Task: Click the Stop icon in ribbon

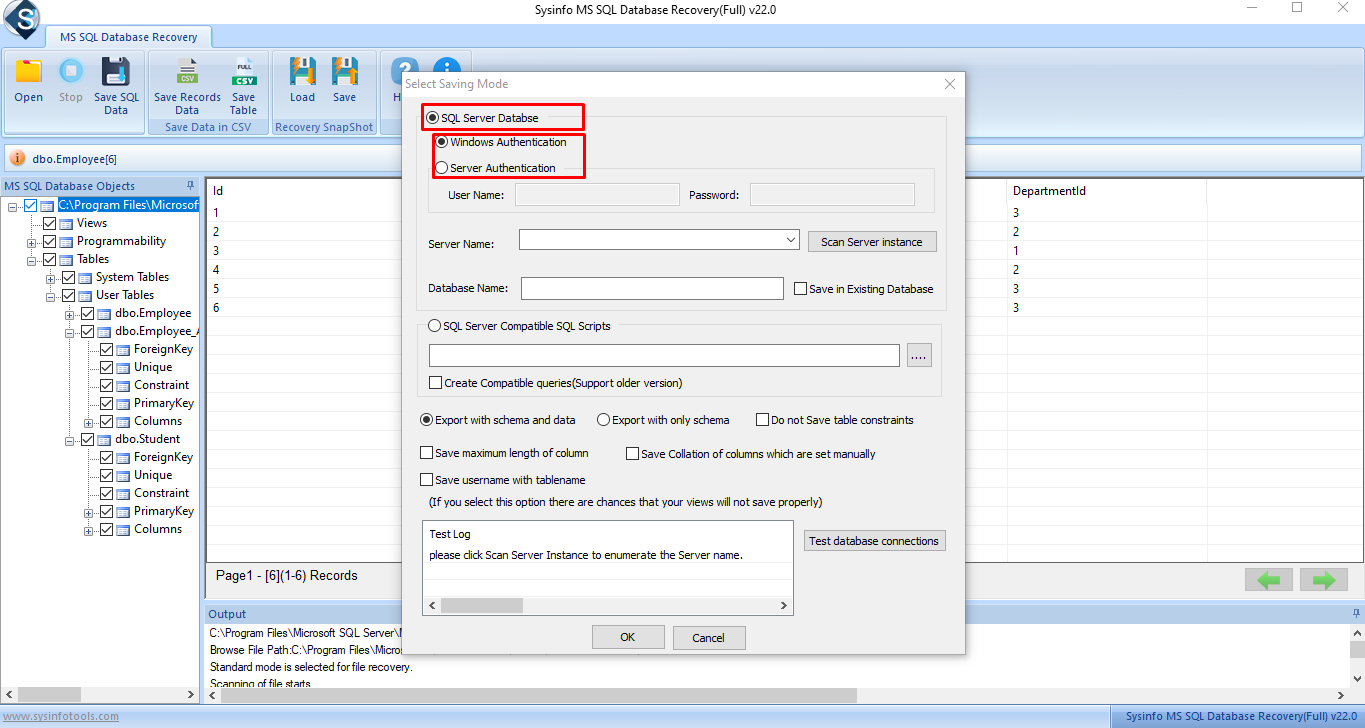Action: click(x=71, y=72)
